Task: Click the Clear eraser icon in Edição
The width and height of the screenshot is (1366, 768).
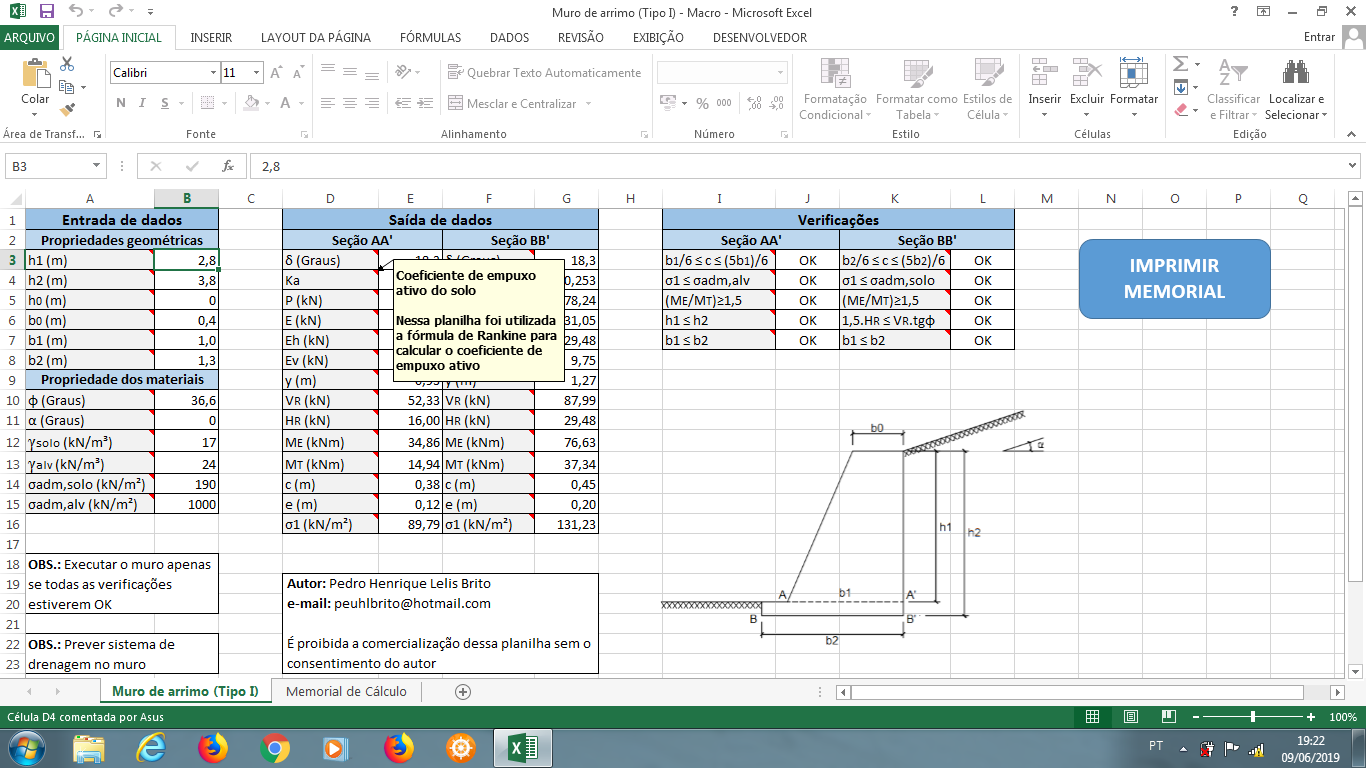Action: (x=1180, y=109)
